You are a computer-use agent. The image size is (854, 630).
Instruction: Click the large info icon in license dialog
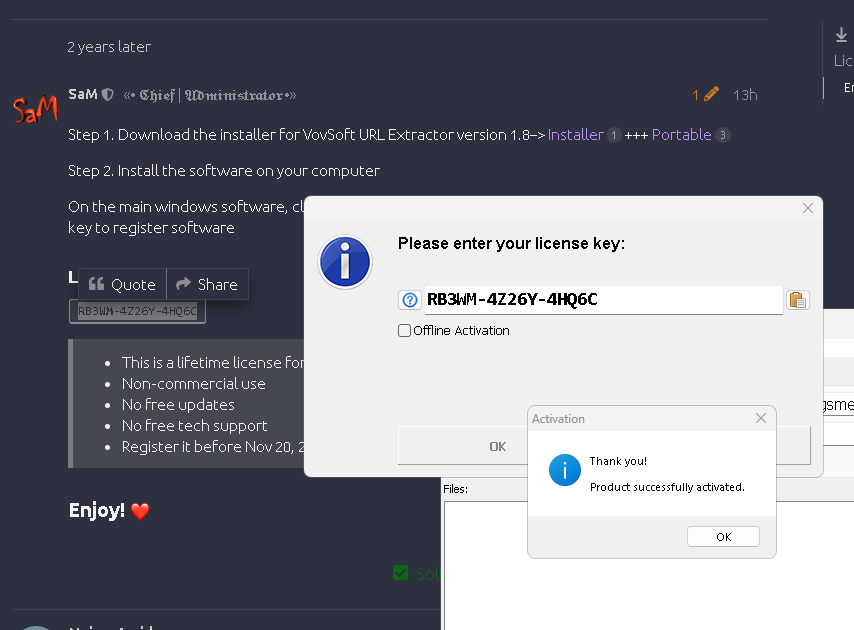pos(345,263)
